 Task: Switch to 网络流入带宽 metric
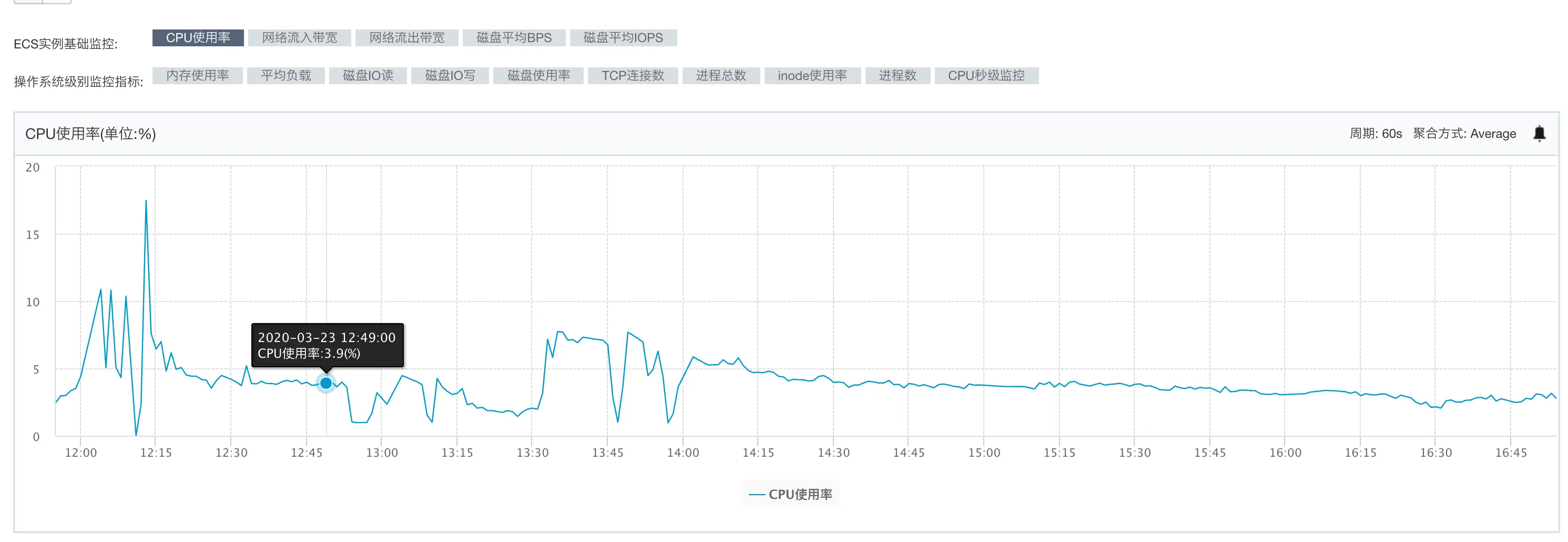[300, 38]
